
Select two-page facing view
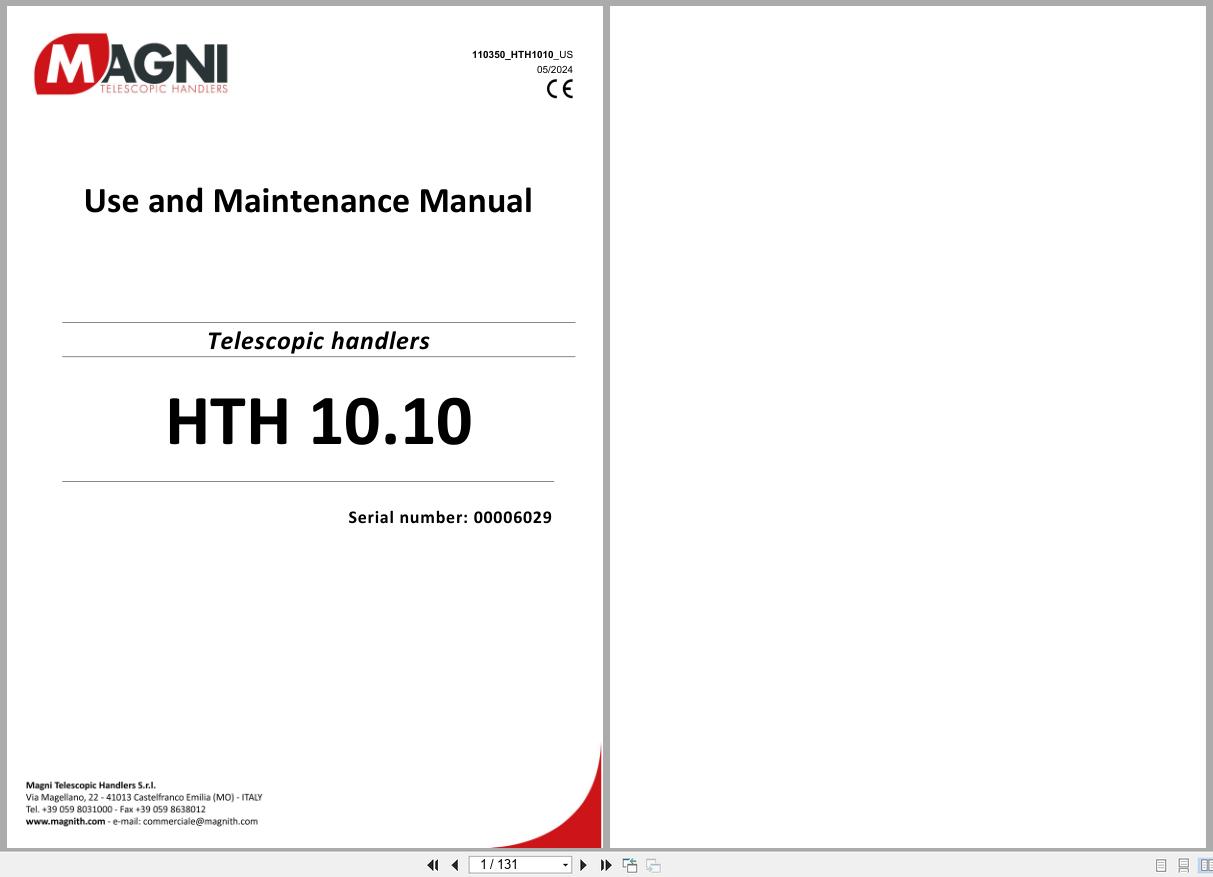coord(1206,865)
